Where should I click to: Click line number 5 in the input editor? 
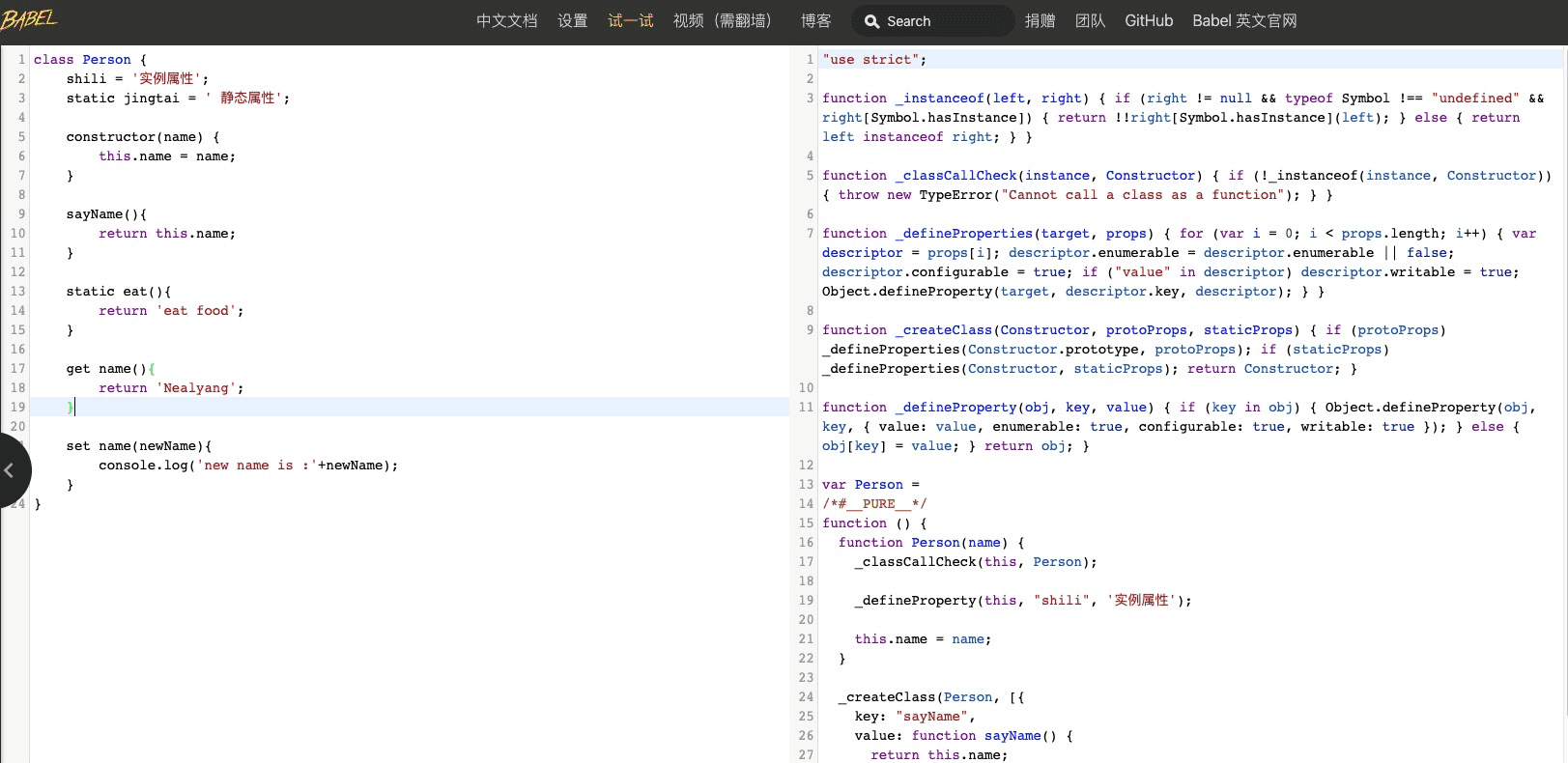pyautogui.click(x=21, y=137)
